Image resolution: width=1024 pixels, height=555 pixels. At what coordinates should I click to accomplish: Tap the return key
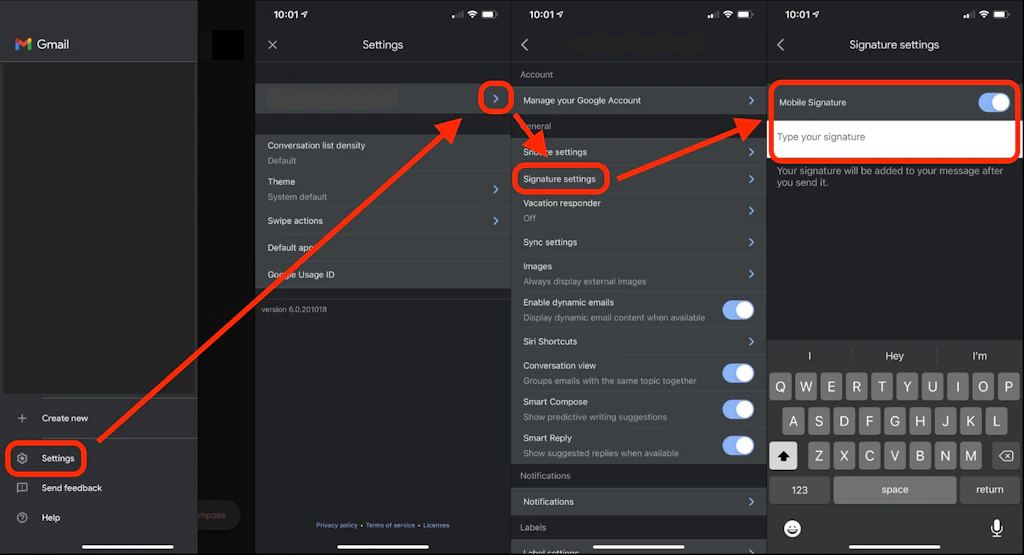pos(989,490)
